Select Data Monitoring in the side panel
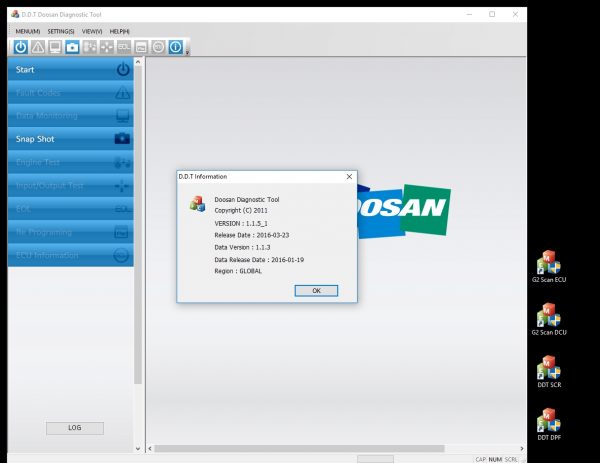The width and height of the screenshot is (600, 463). point(70,116)
